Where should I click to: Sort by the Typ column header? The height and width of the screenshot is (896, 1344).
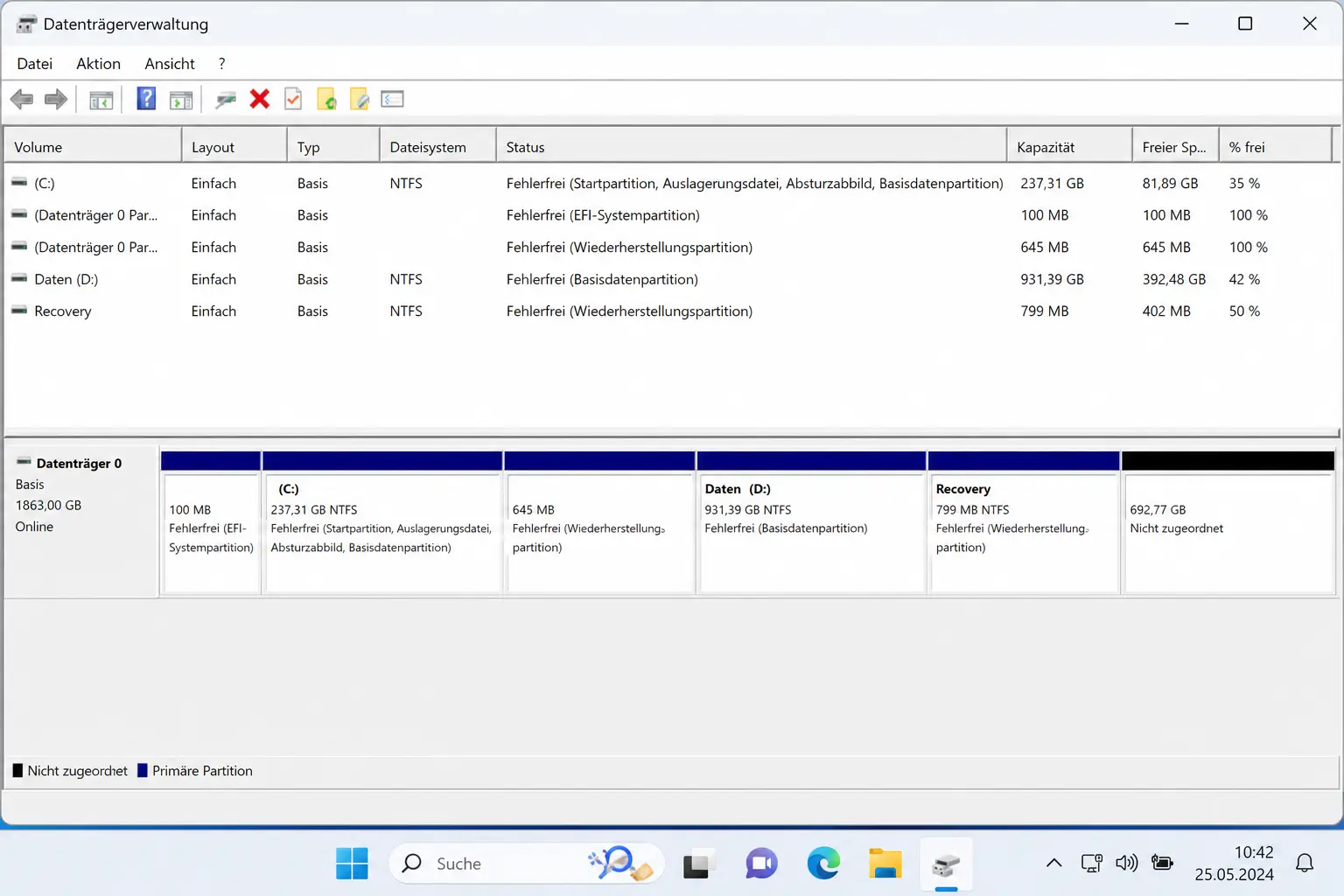click(333, 147)
